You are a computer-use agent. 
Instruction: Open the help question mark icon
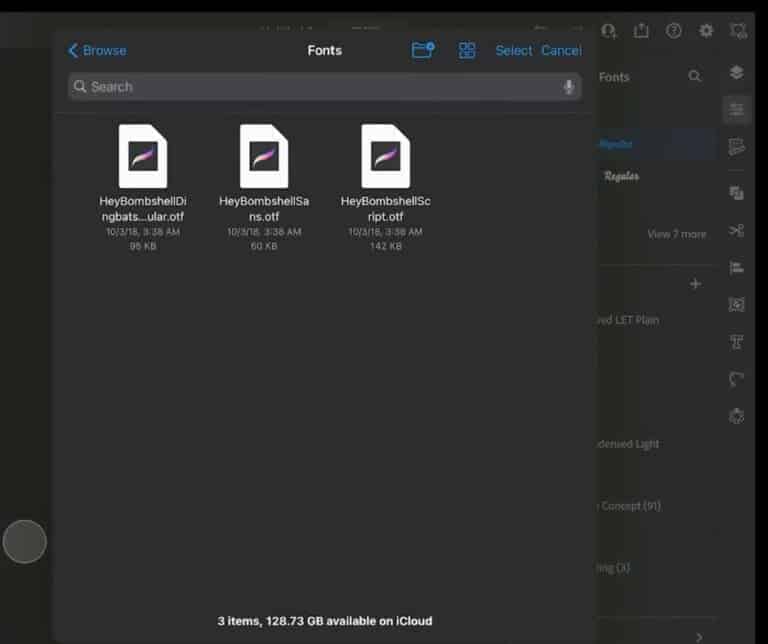674,31
